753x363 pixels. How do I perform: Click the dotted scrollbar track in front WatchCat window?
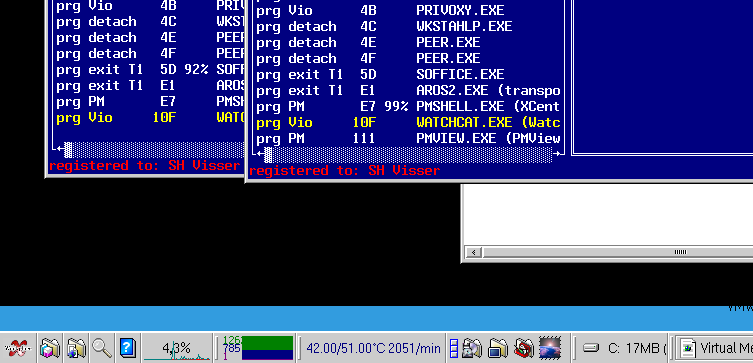413,154
